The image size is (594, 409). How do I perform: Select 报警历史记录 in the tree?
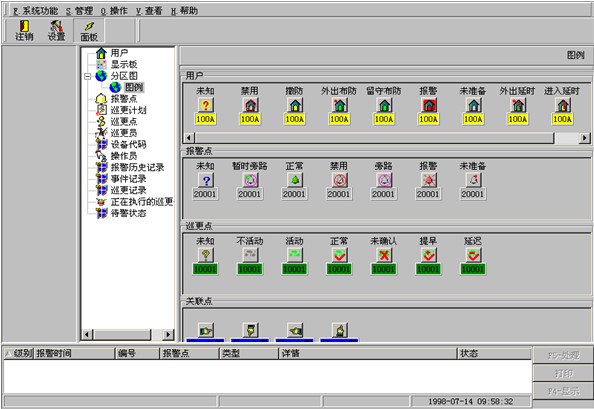pos(137,167)
